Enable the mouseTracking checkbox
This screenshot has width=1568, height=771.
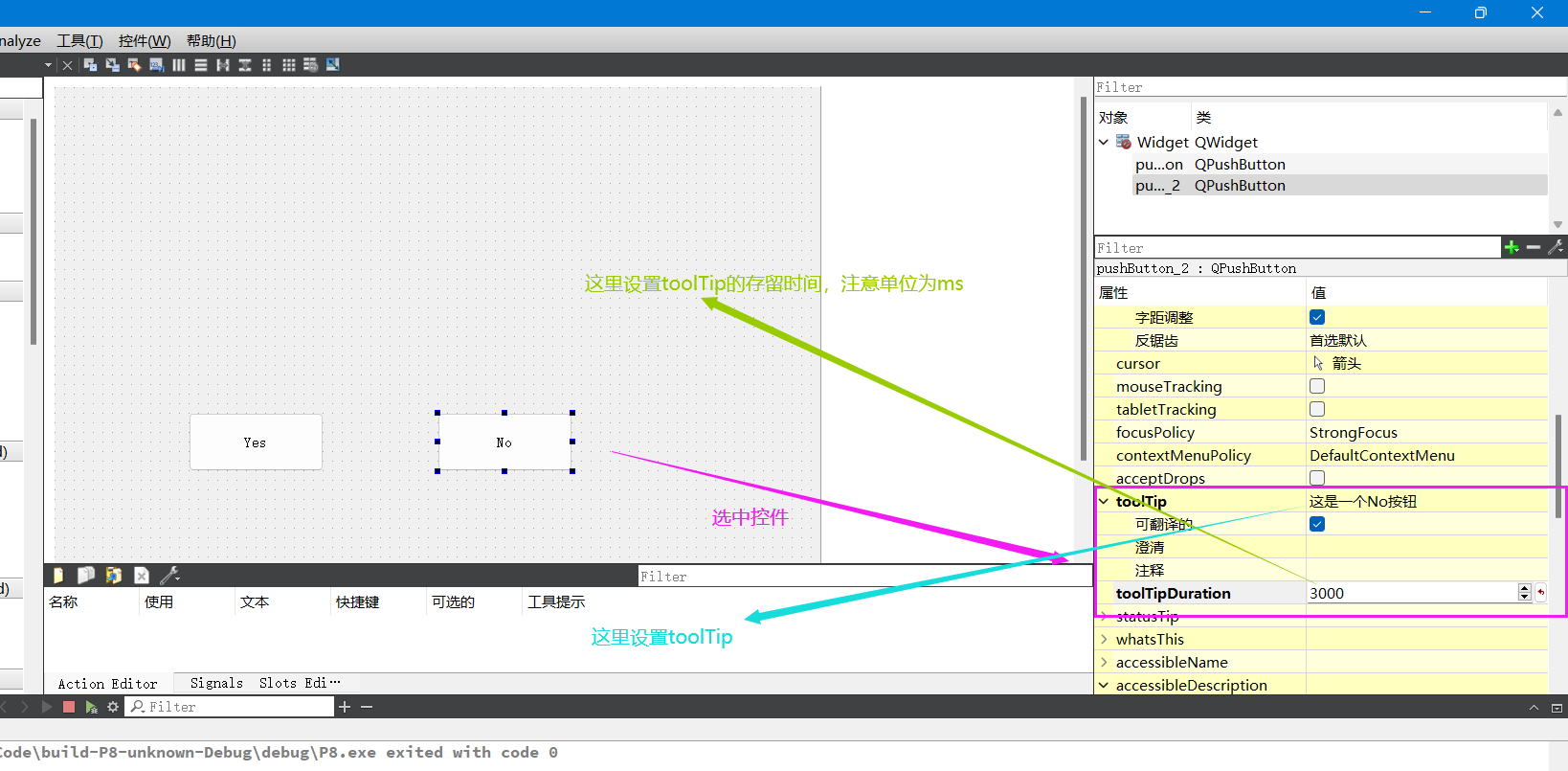tap(1317, 386)
